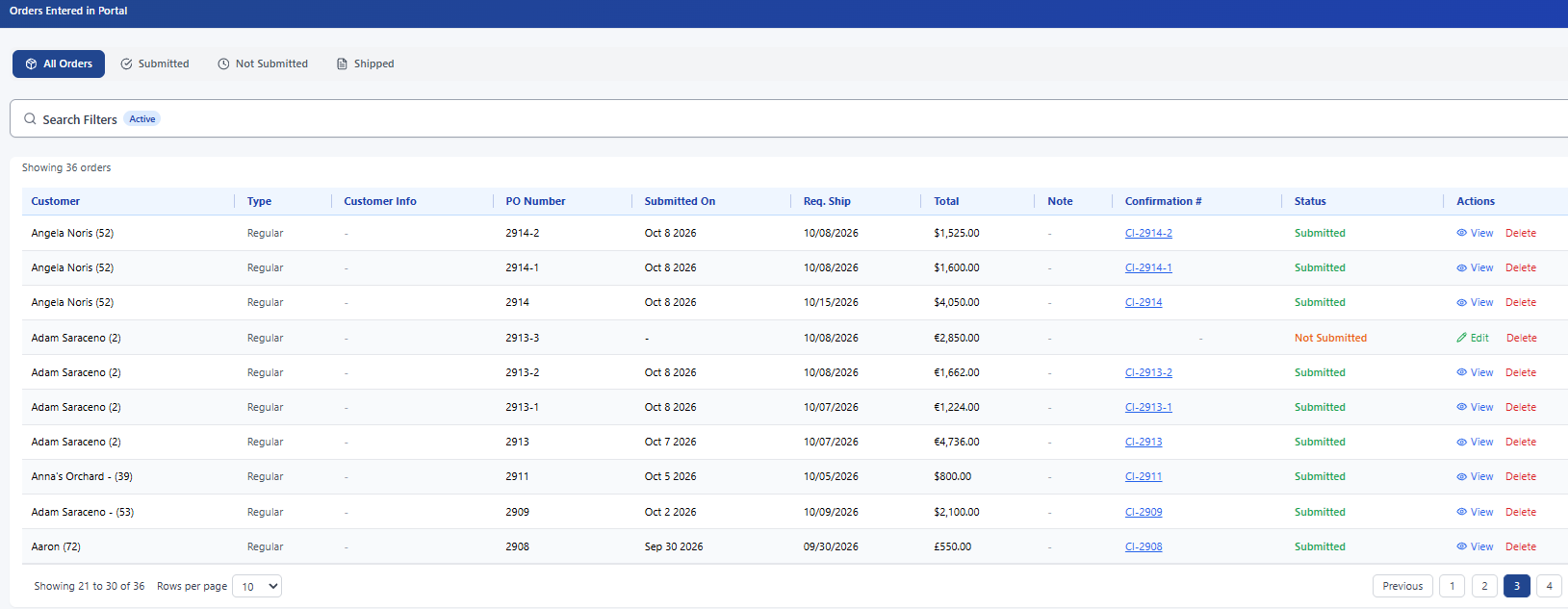View order with PO 2913-2
The height and width of the screenshot is (609, 1568).
pos(1475,372)
